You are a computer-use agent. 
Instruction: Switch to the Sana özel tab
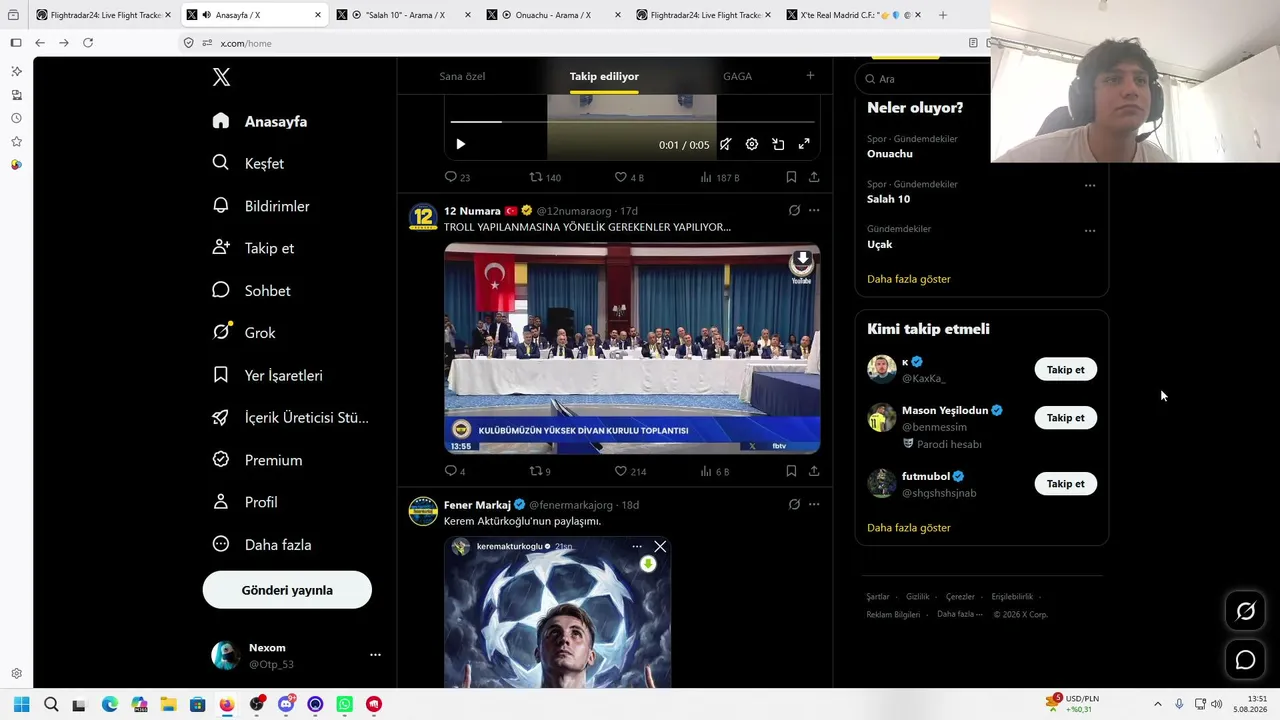click(x=462, y=76)
